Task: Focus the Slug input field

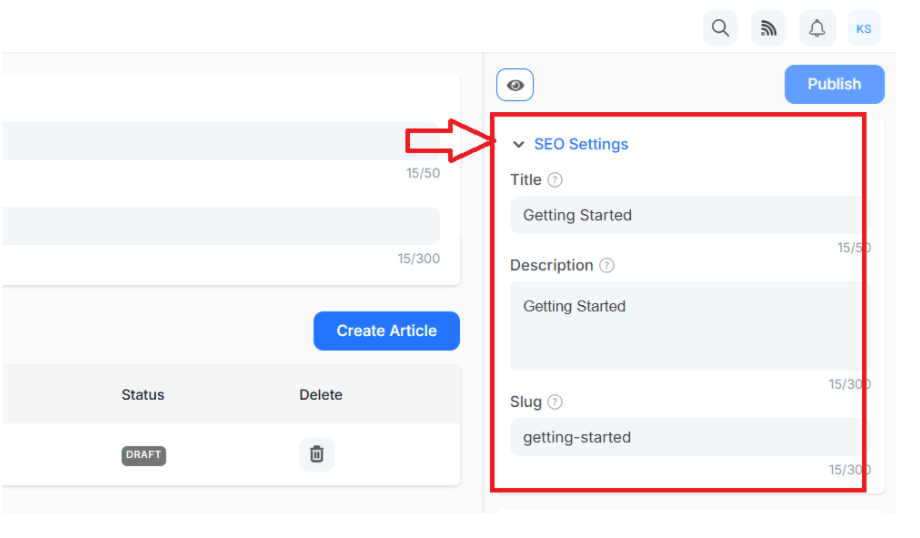Action: pos(689,437)
